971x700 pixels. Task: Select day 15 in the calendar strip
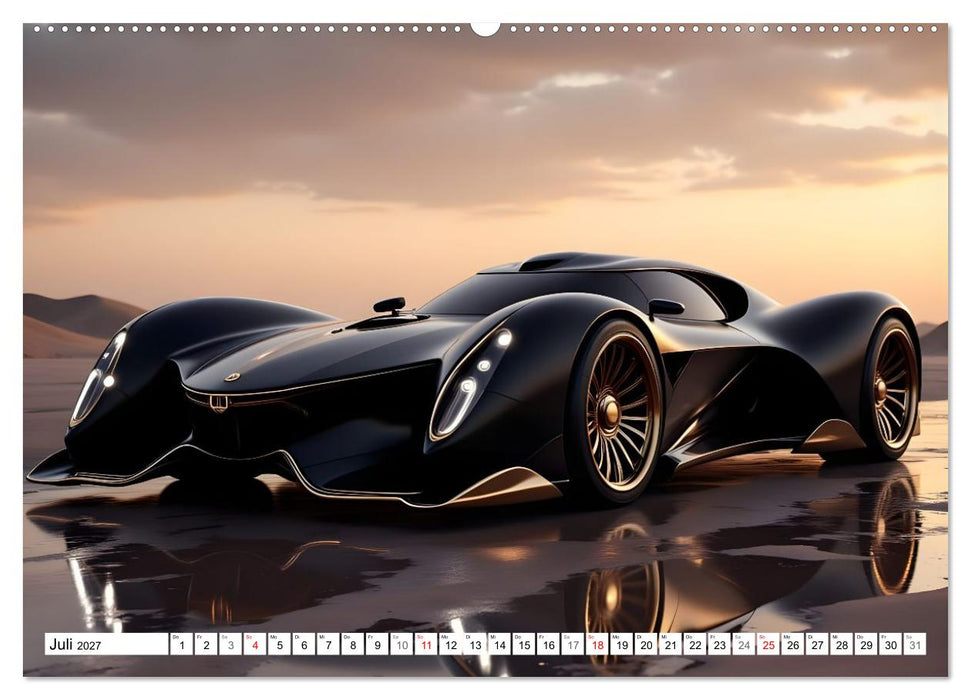point(524,644)
